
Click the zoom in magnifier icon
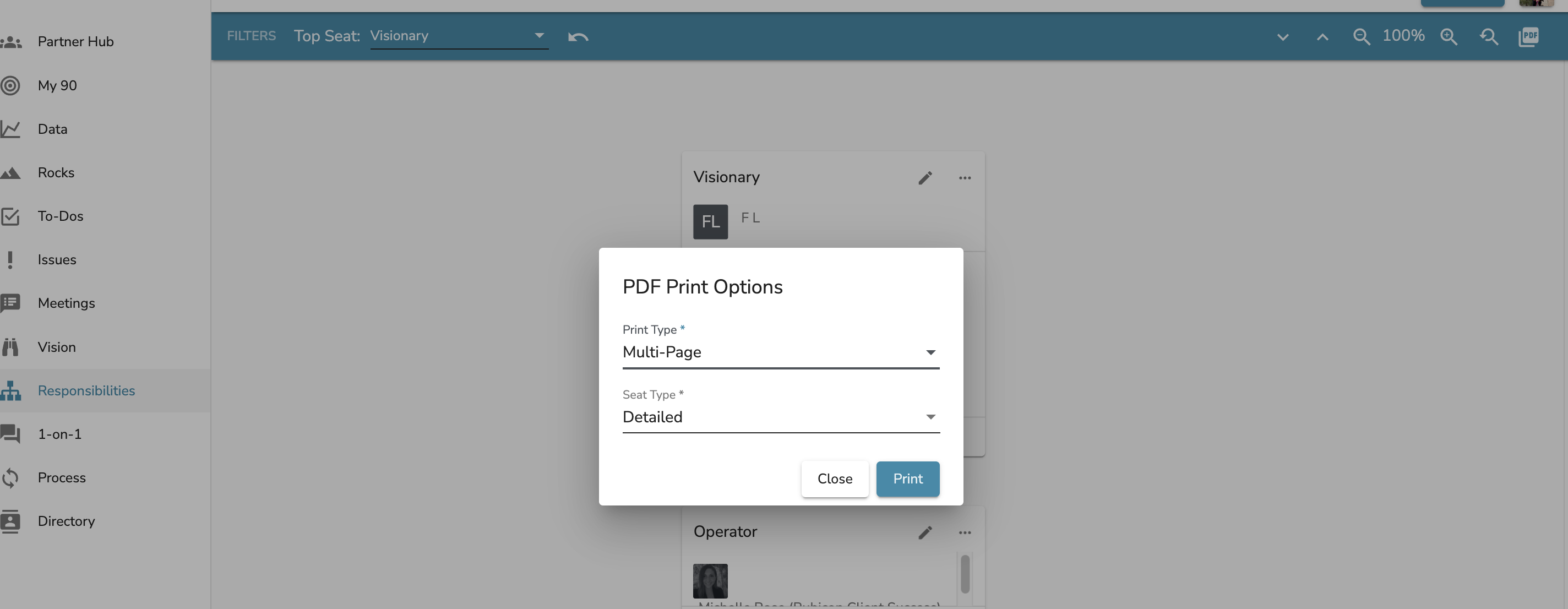click(x=1449, y=36)
